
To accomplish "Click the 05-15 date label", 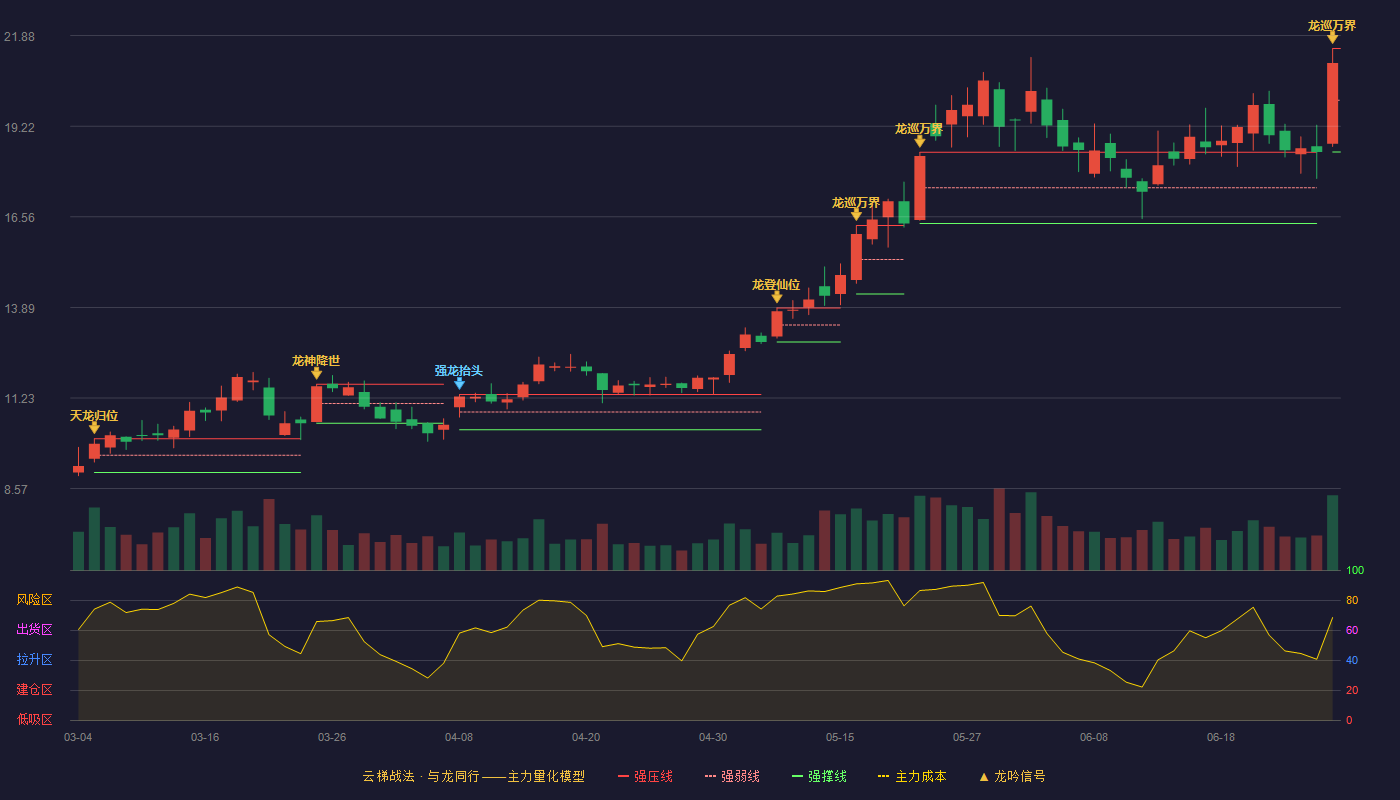I will click(840, 737).
